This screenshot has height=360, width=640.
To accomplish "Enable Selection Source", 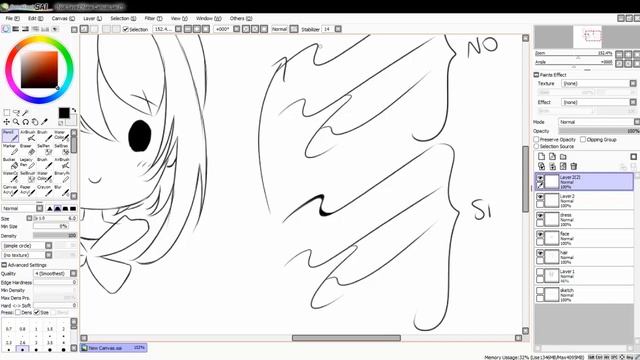I will click(x=536, y=146).
